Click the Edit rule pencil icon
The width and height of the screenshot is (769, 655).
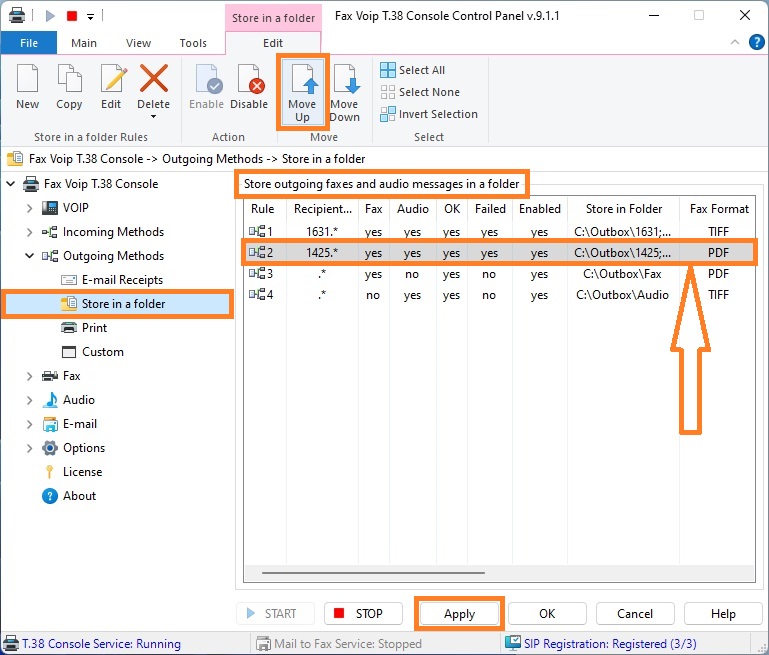coord(113,78)
